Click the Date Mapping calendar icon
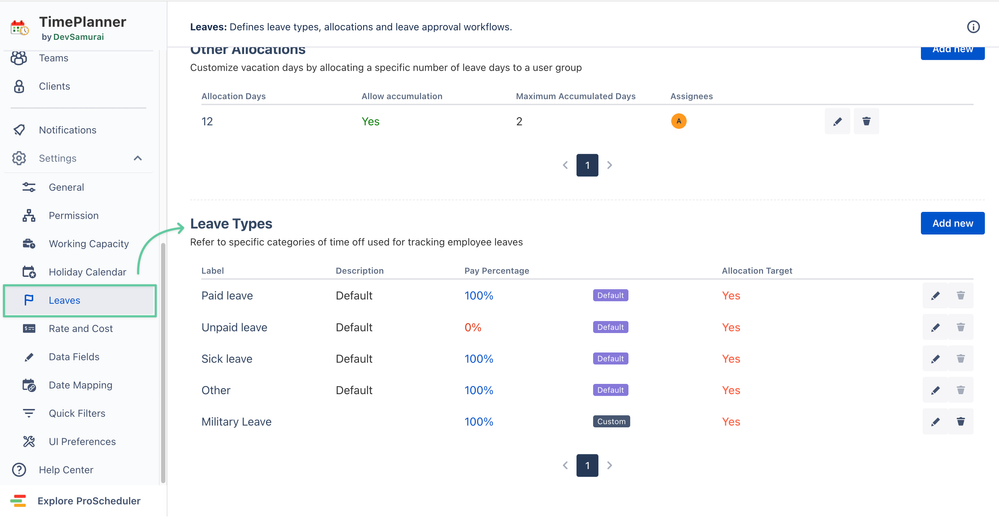The width and height of the screenshot is (999, 517). click(x=29, y=385)
